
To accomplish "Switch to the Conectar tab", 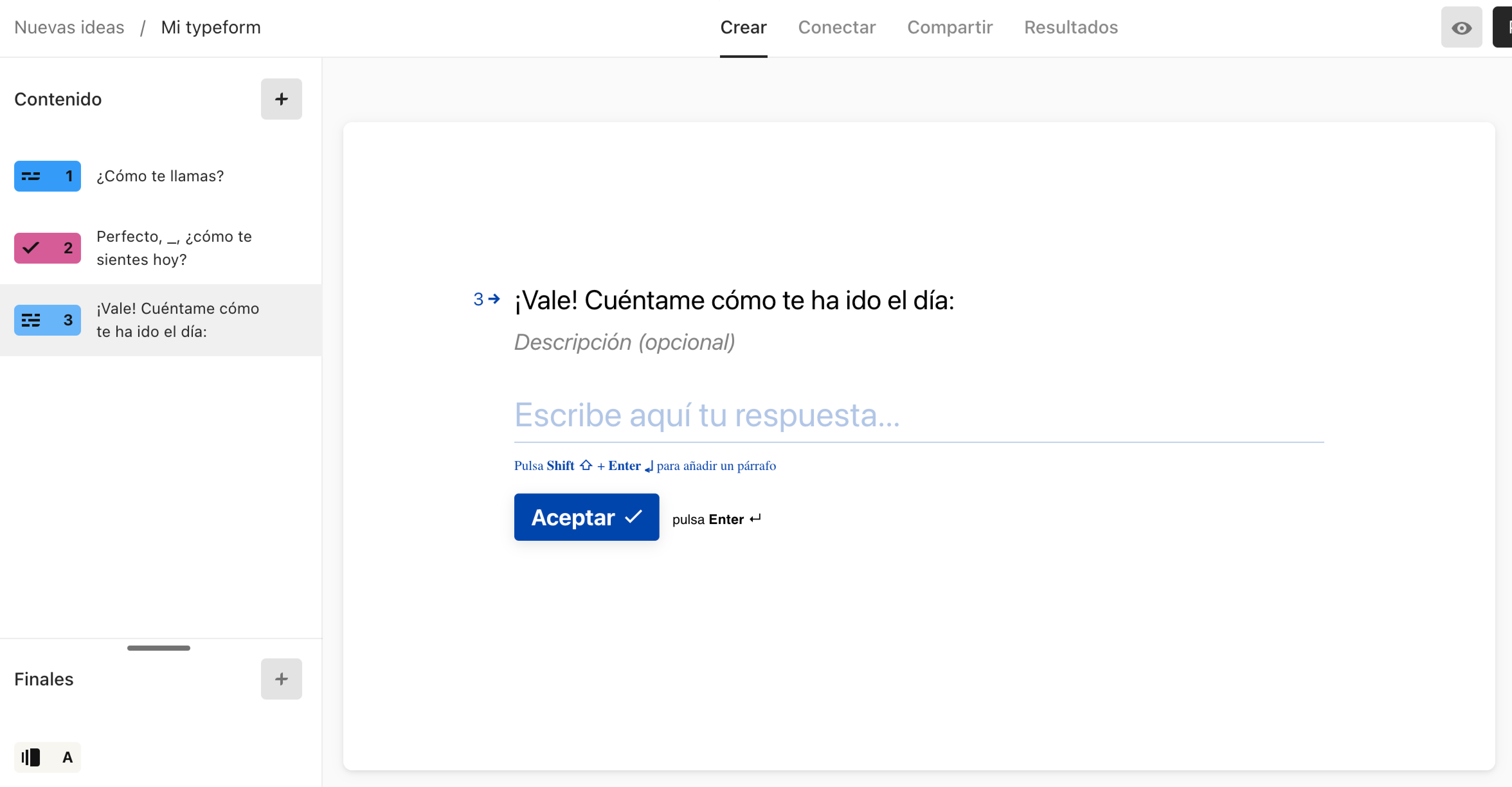I will pos(836,28).
